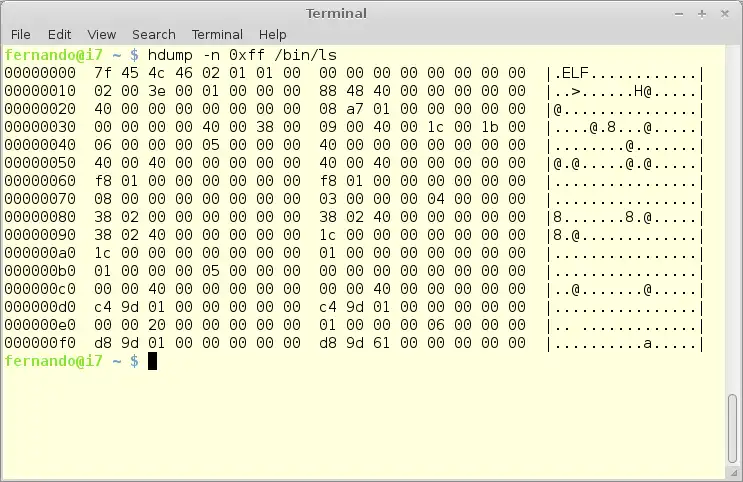The image size is (743, 482).
Task: Click byte '20' in row 000000e0
Action: click(157, 325)
